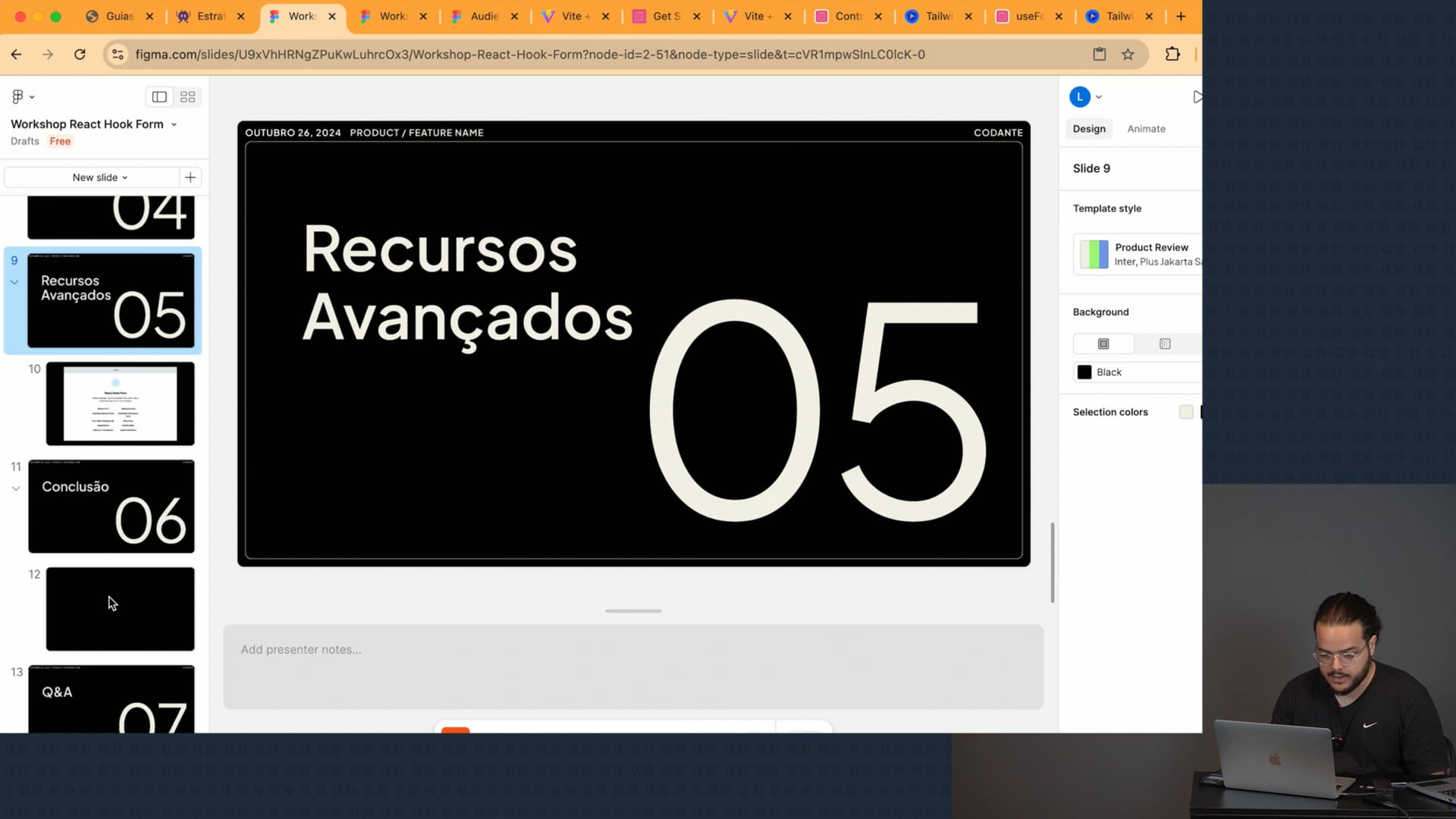Image resolution: width=1456 pixels, height=819 pixels.
Task: Switch to the Animate tab
Action: (x=1146, y=129)
